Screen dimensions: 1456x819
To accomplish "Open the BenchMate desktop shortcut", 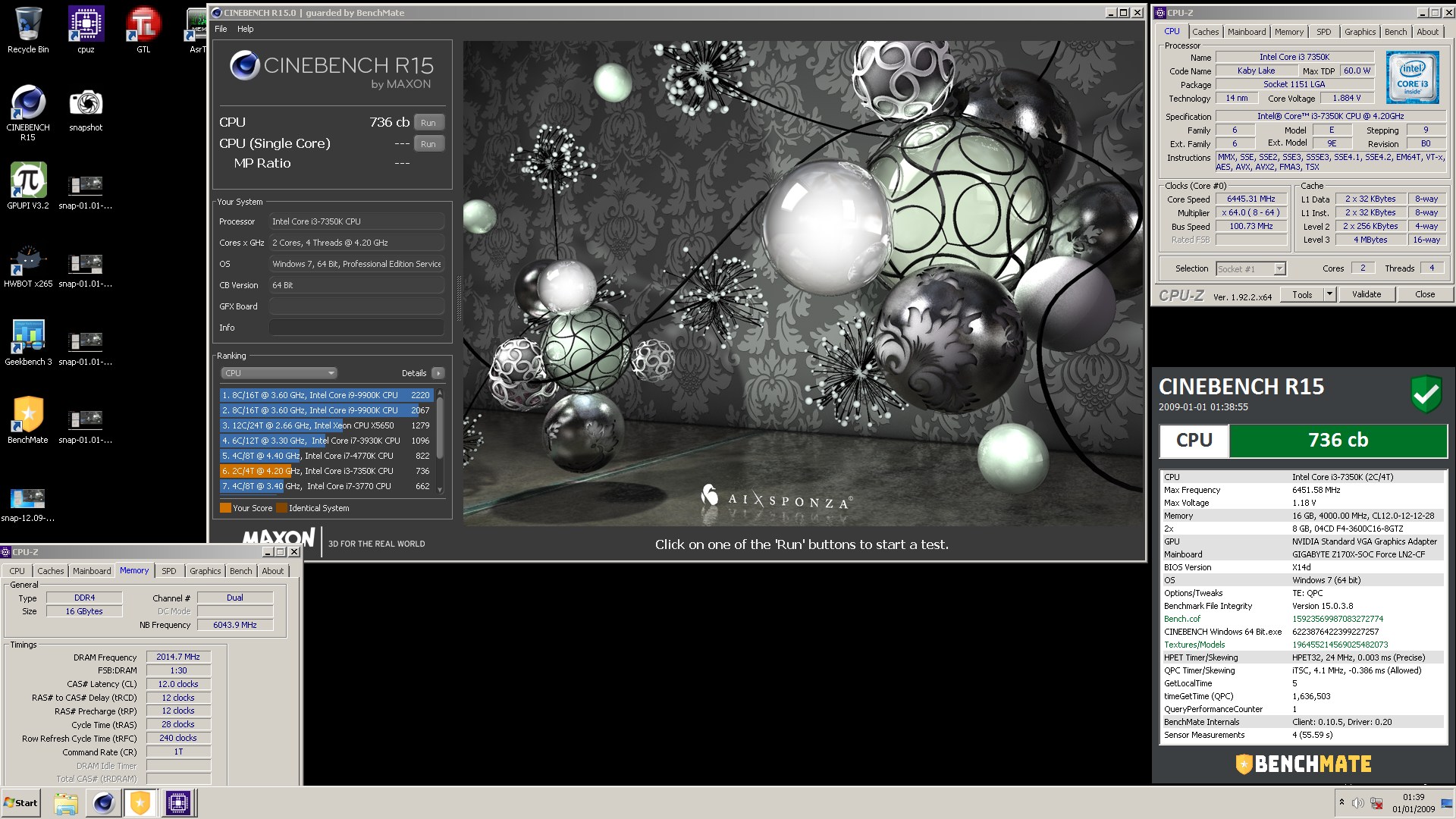I will point(28,421).
